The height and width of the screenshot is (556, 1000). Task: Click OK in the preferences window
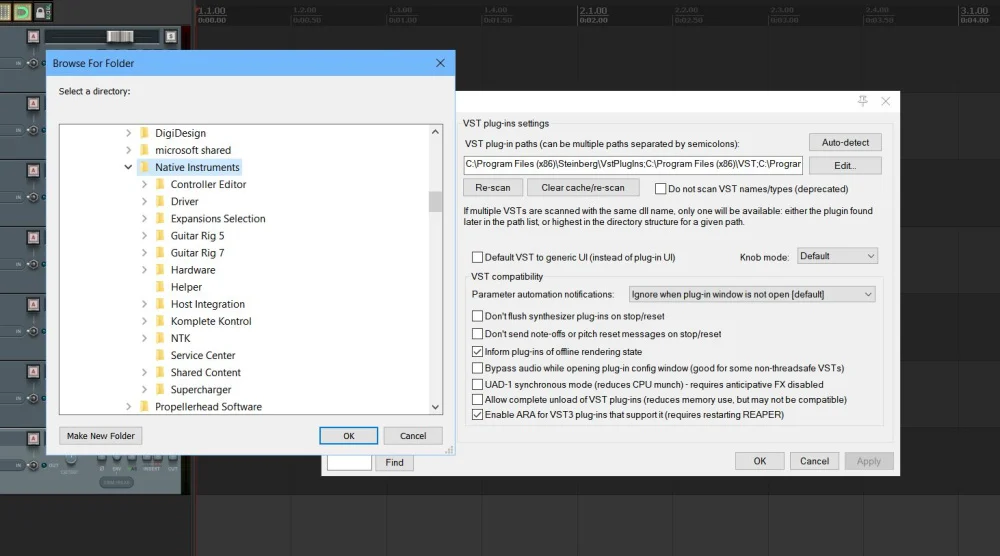coord(760,461)
